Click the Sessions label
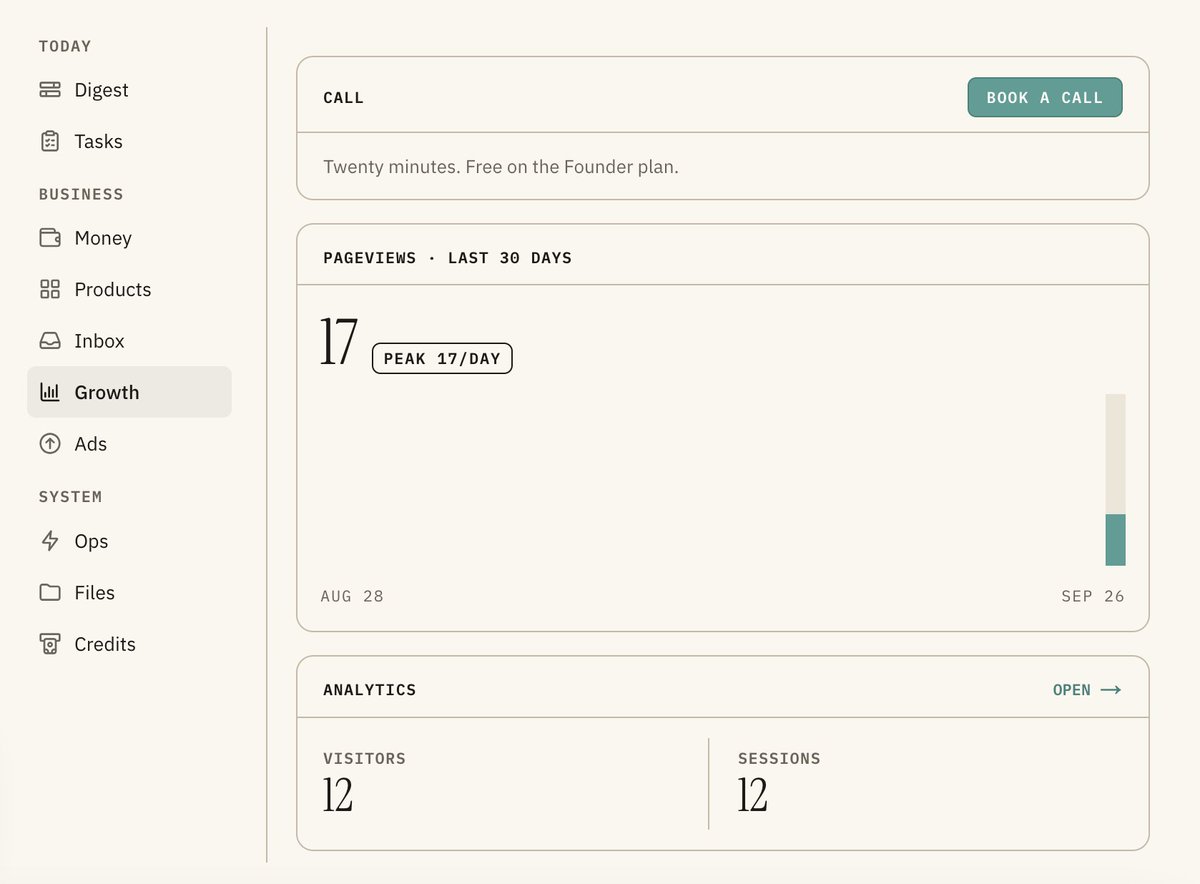Image resolution: width=1200 pixels, height=884 pixels. click(x=779, y=758)
